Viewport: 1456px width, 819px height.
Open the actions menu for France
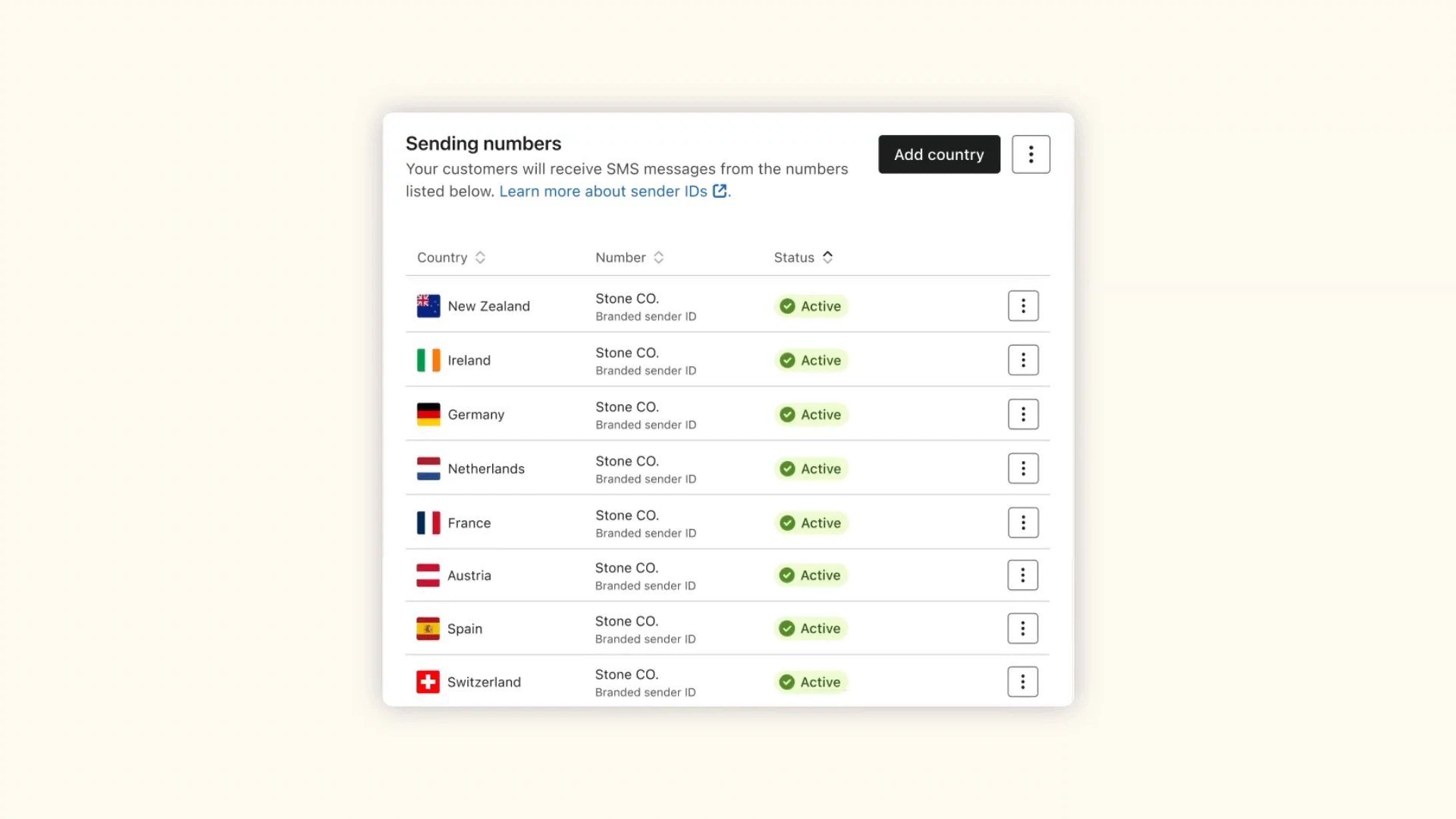click(x=1023, y=522)
